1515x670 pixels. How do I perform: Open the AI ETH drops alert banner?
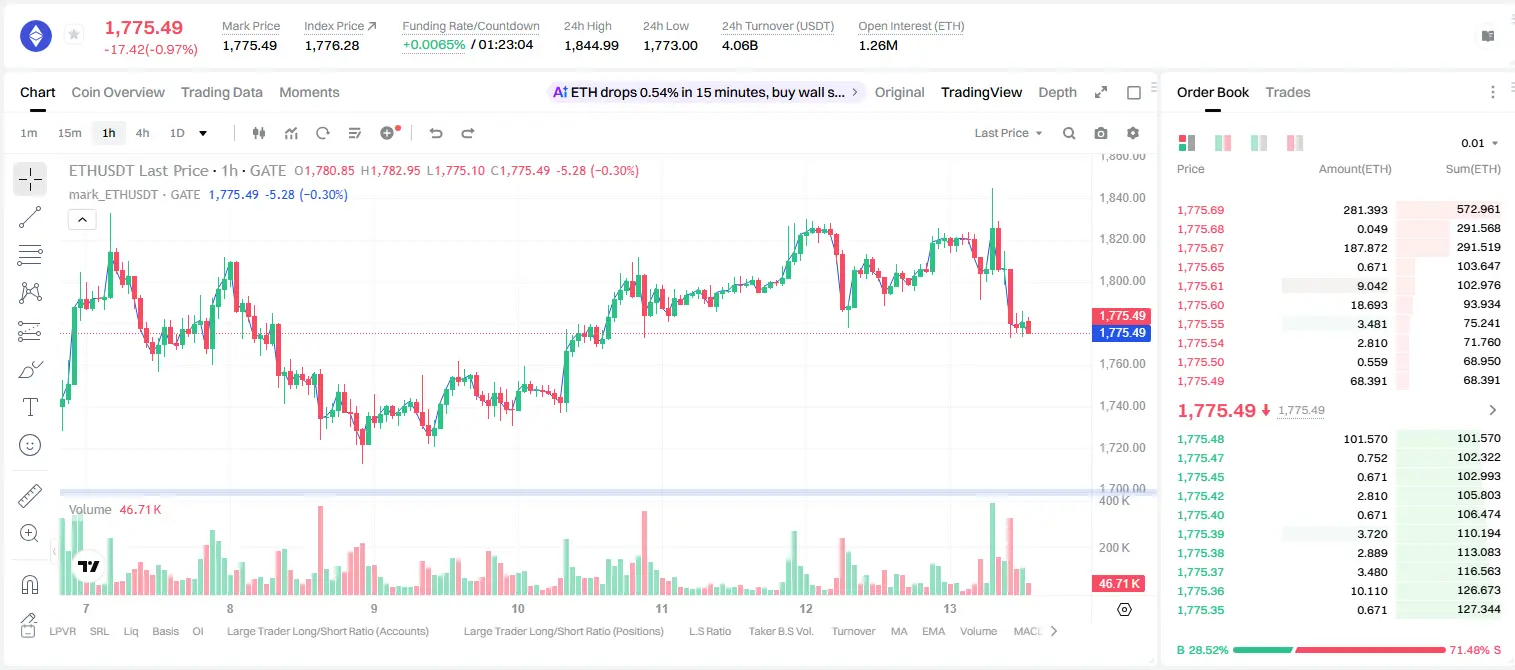point(706,92)
